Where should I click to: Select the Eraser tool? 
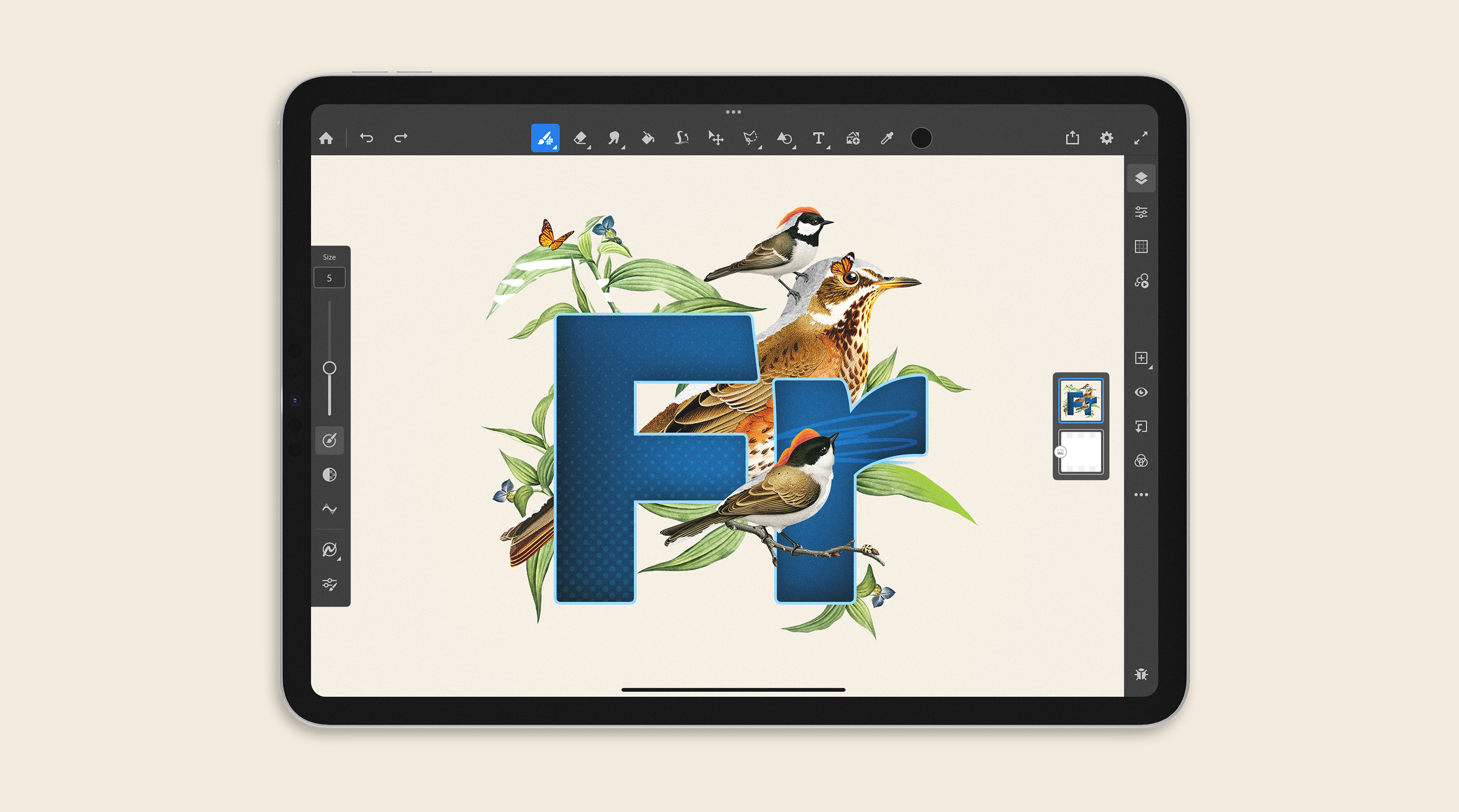click(580, 138)
